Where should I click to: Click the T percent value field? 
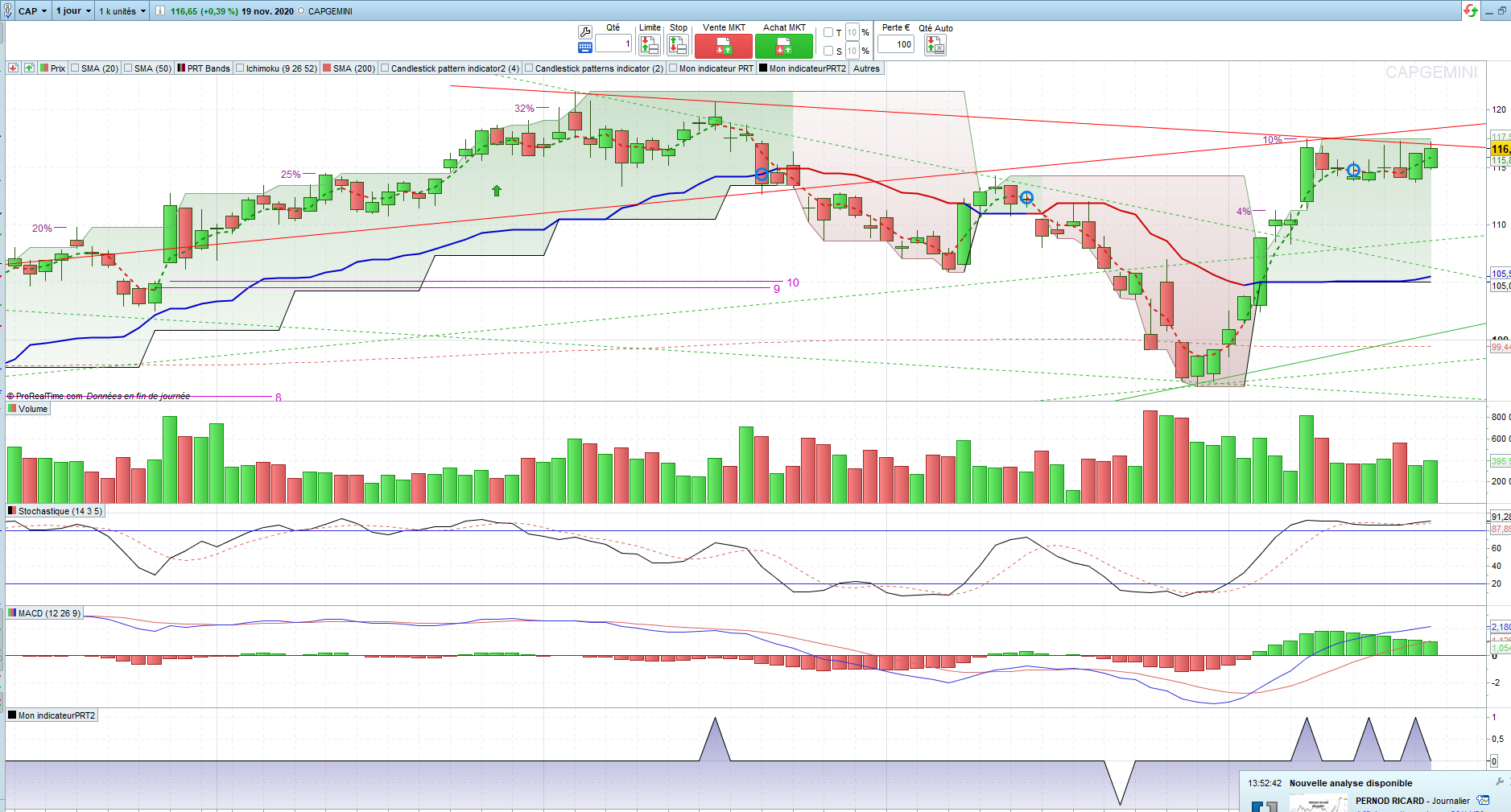pyautogui.click(x=852, y=33)
